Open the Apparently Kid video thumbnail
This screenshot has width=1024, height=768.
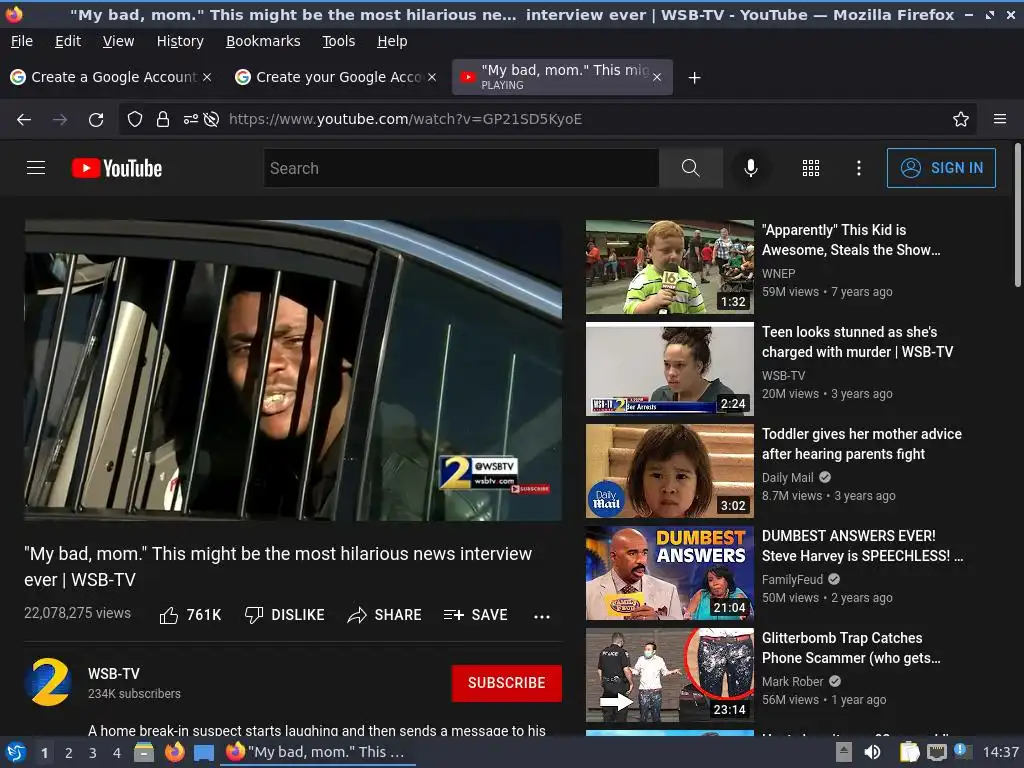coord(669,267)
